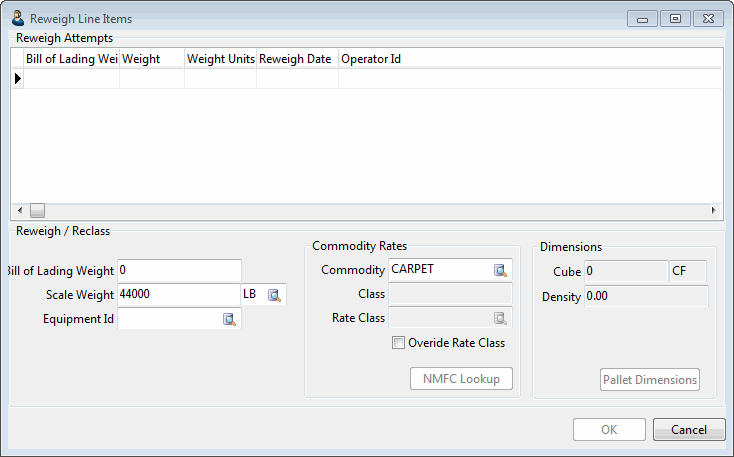Click the Weight Units column header
734x457 pixels.
tap(220, 59)
